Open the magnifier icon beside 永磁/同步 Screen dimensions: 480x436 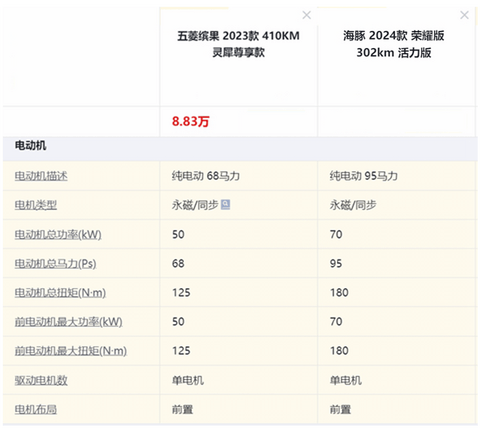(226, 204)
